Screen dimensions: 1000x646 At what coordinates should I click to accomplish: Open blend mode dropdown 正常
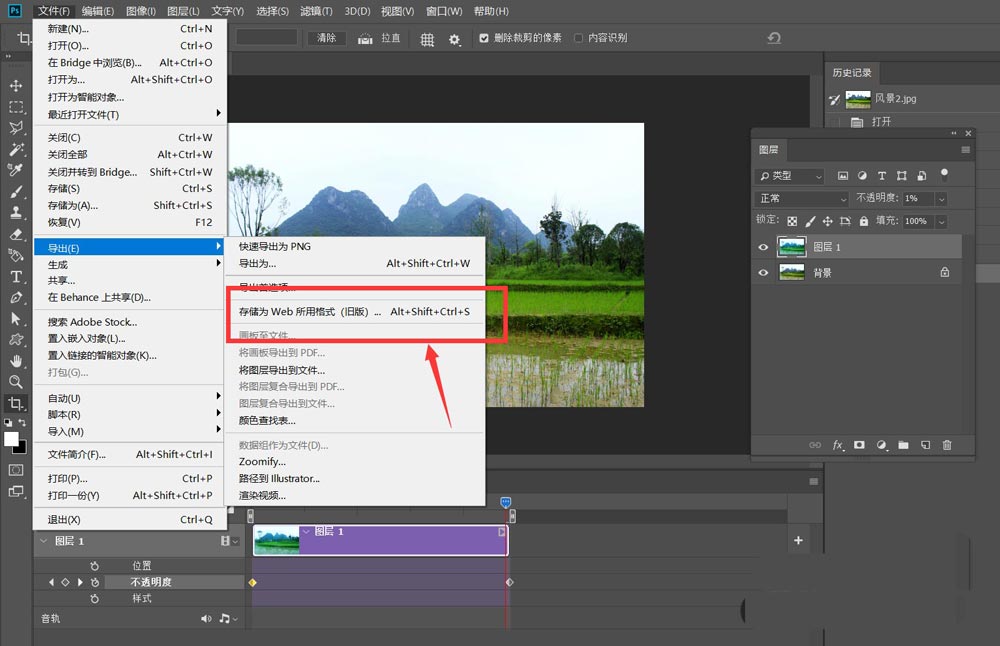point(802,198)
